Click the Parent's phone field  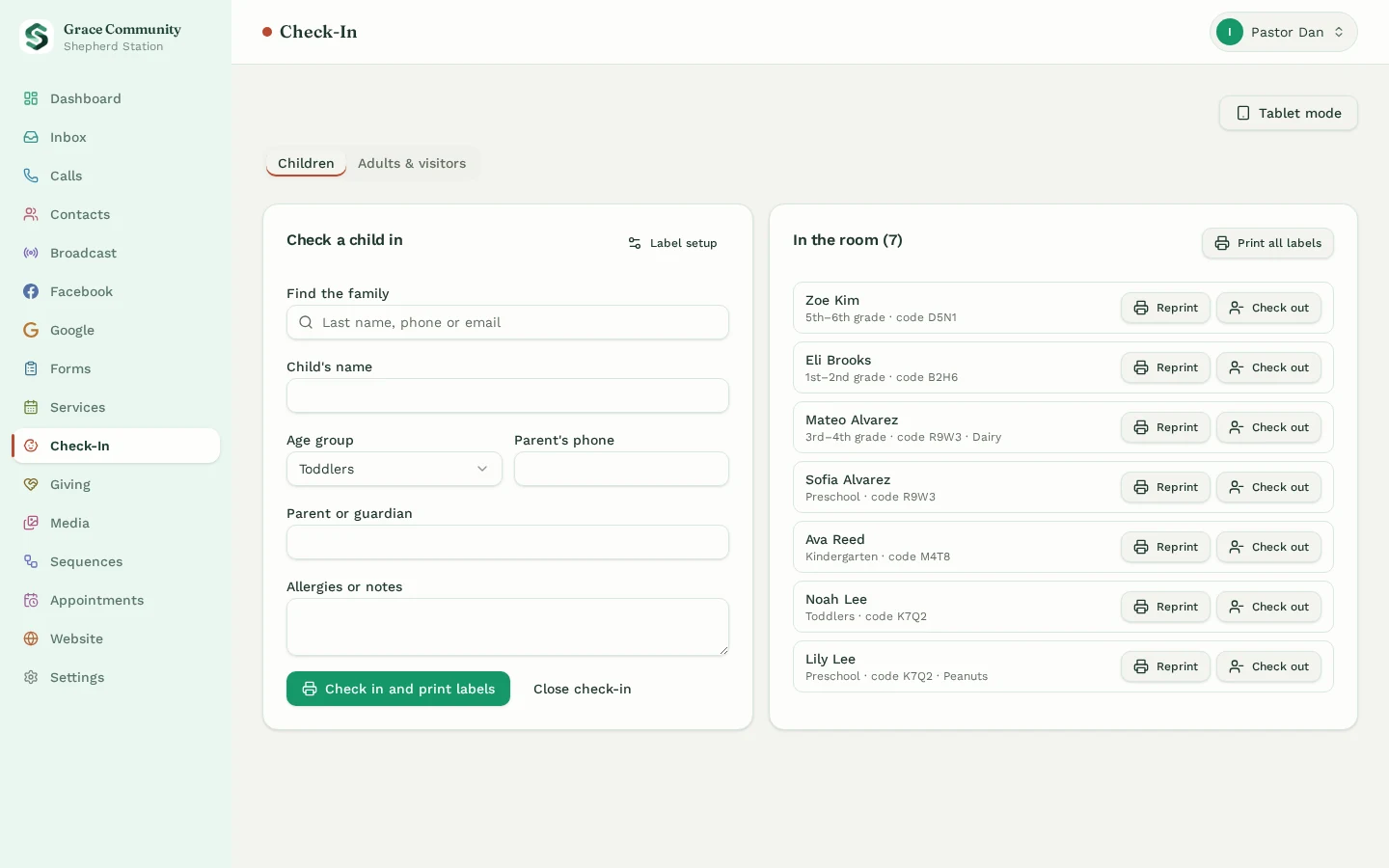point(621,469)
